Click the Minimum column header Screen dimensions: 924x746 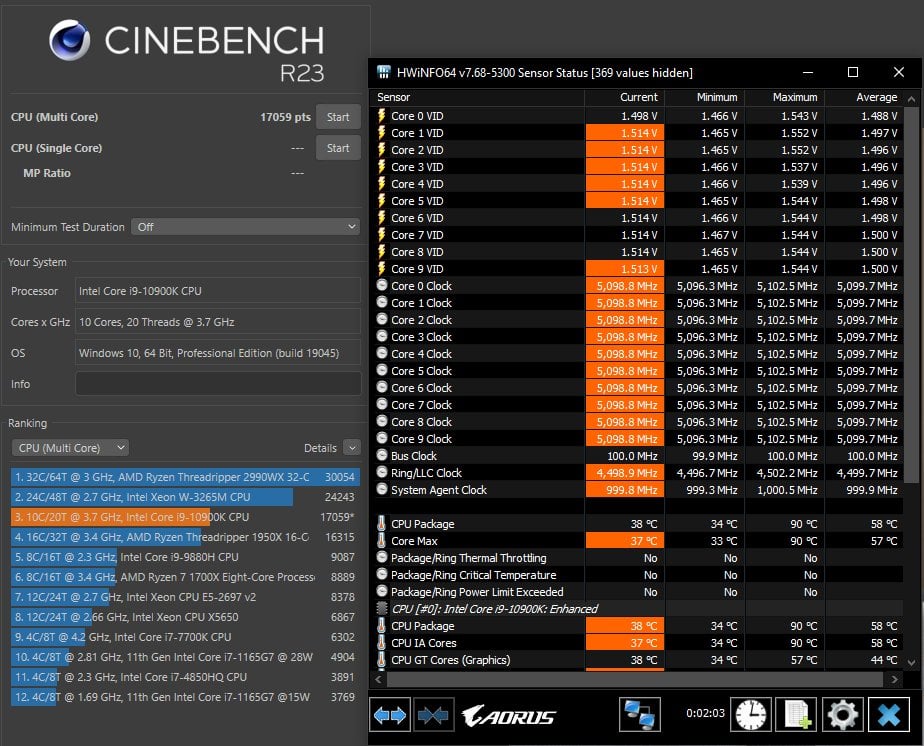click(705, 97)
